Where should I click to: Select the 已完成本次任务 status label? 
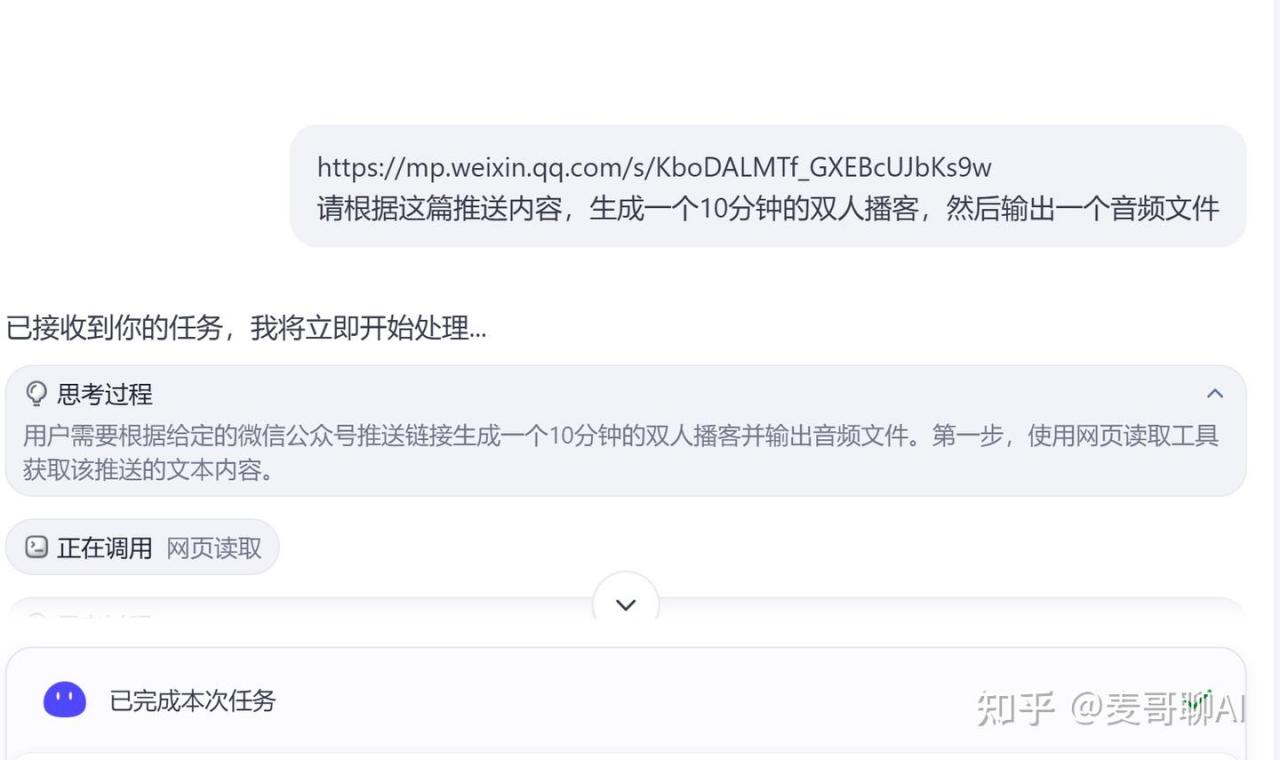[193, 700]
